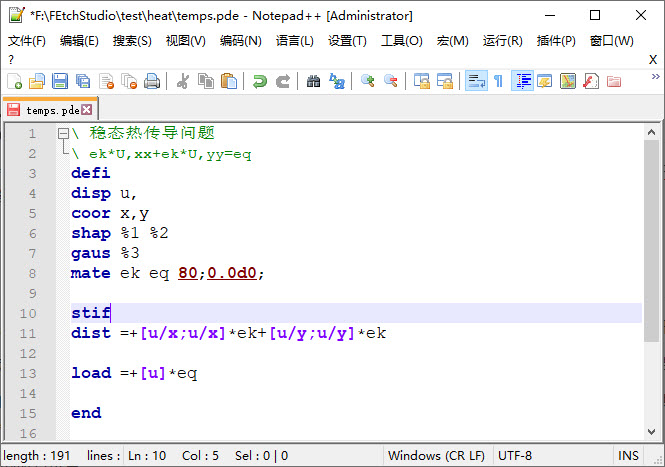Open the 文件(F) menu
665x467 pixels.
(27, 41)
